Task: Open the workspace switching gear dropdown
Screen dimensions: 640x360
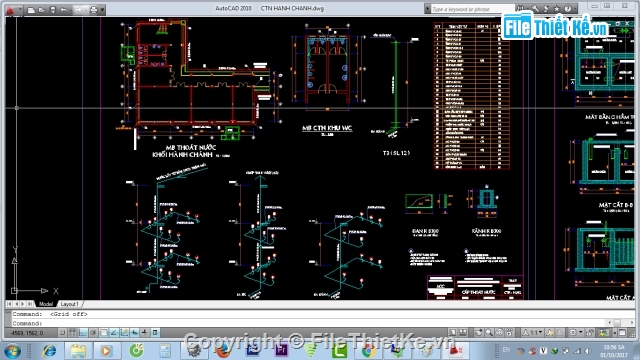Action: [x=575, y=333]
